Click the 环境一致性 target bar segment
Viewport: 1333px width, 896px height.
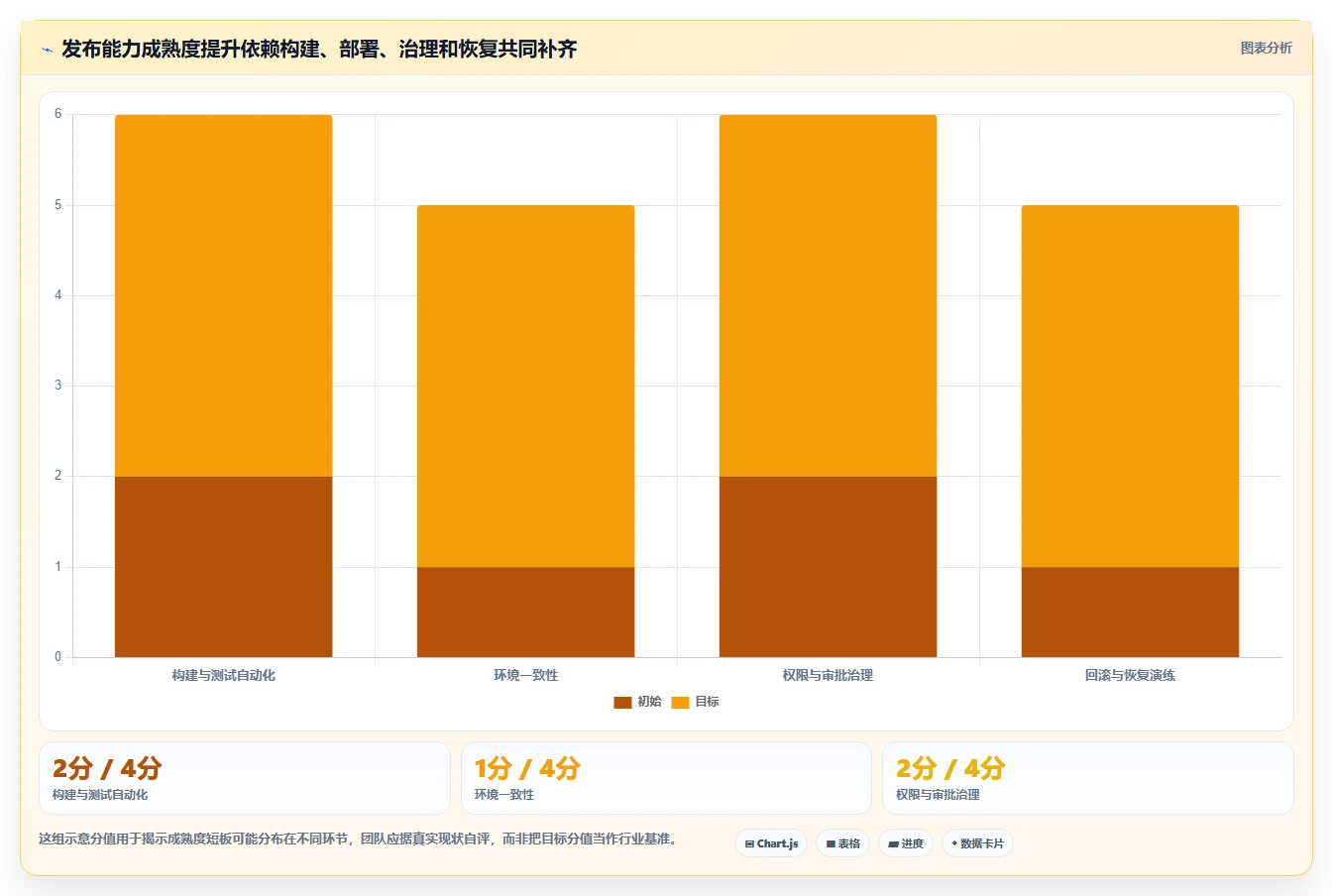[x=525, y=387]
